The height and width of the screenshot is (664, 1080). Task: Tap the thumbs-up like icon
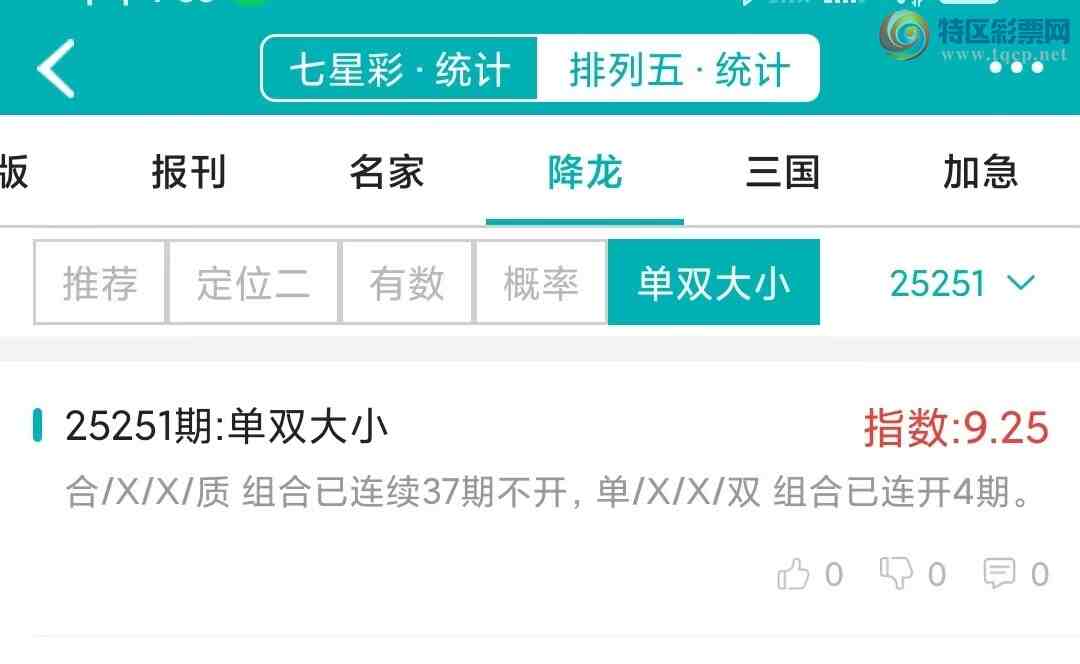793,574
